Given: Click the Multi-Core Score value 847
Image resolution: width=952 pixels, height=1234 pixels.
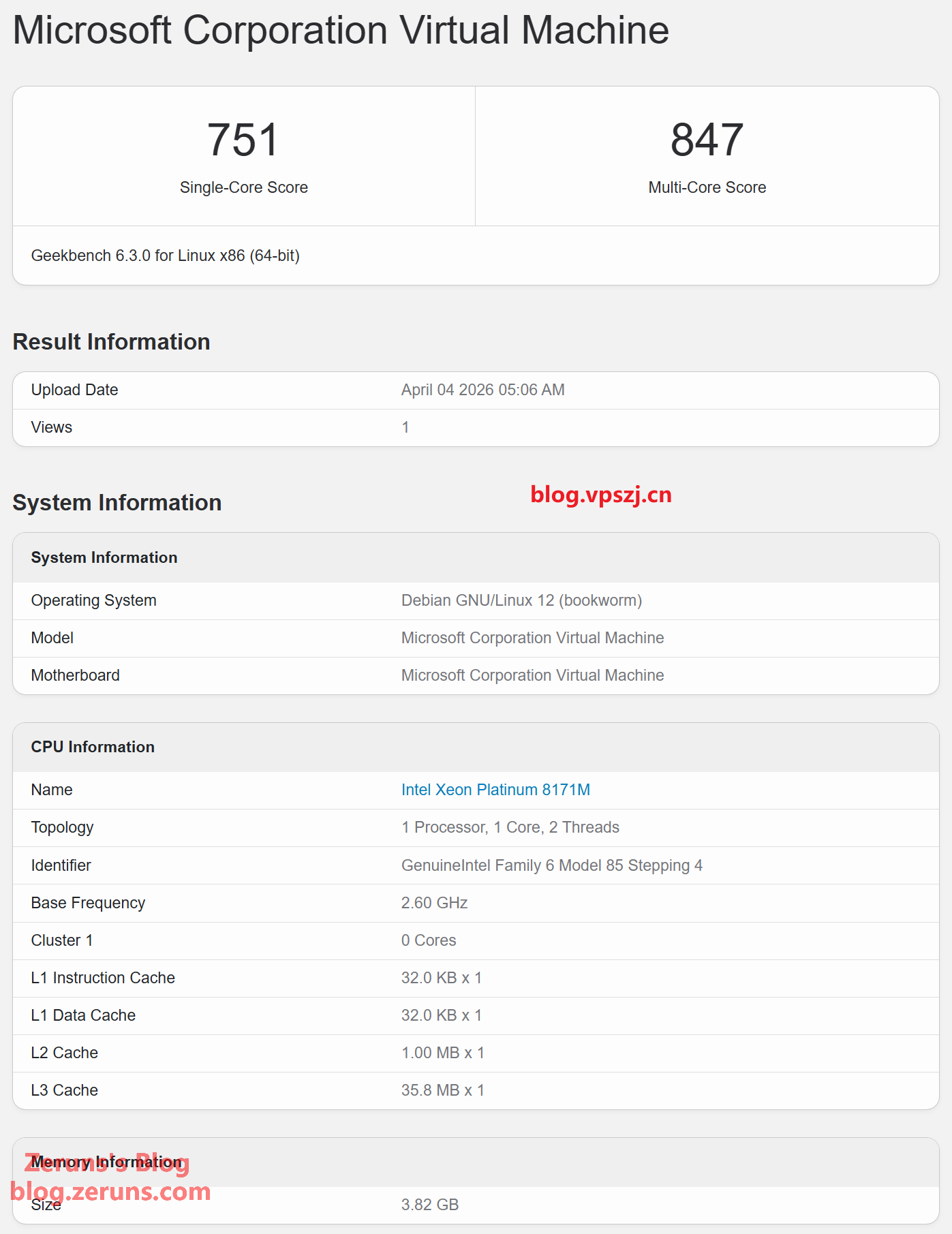Looking at the screenshot, I should [x=707, y=140].
